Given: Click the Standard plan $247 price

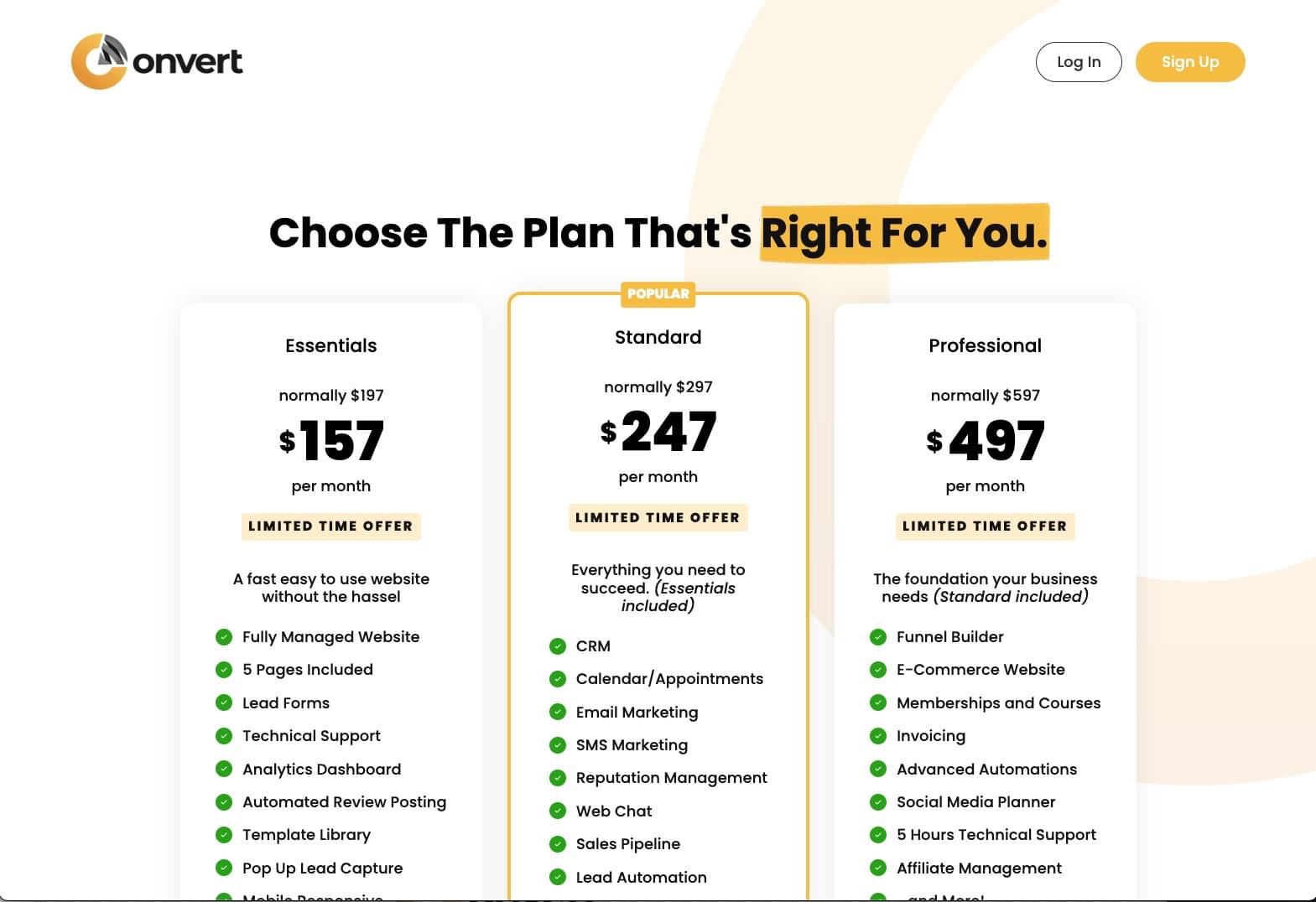Looking at the screenshot, I should pyautogui.click(x=658, y=432).
